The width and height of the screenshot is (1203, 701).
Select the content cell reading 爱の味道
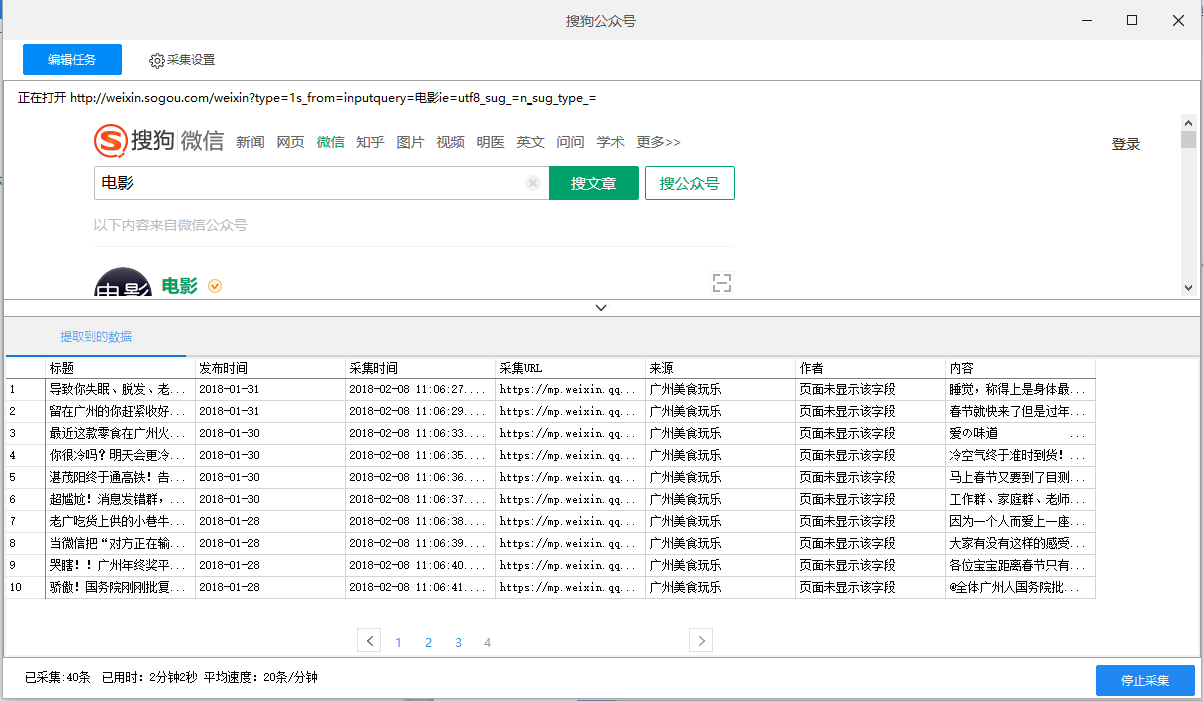(1020, 433)
